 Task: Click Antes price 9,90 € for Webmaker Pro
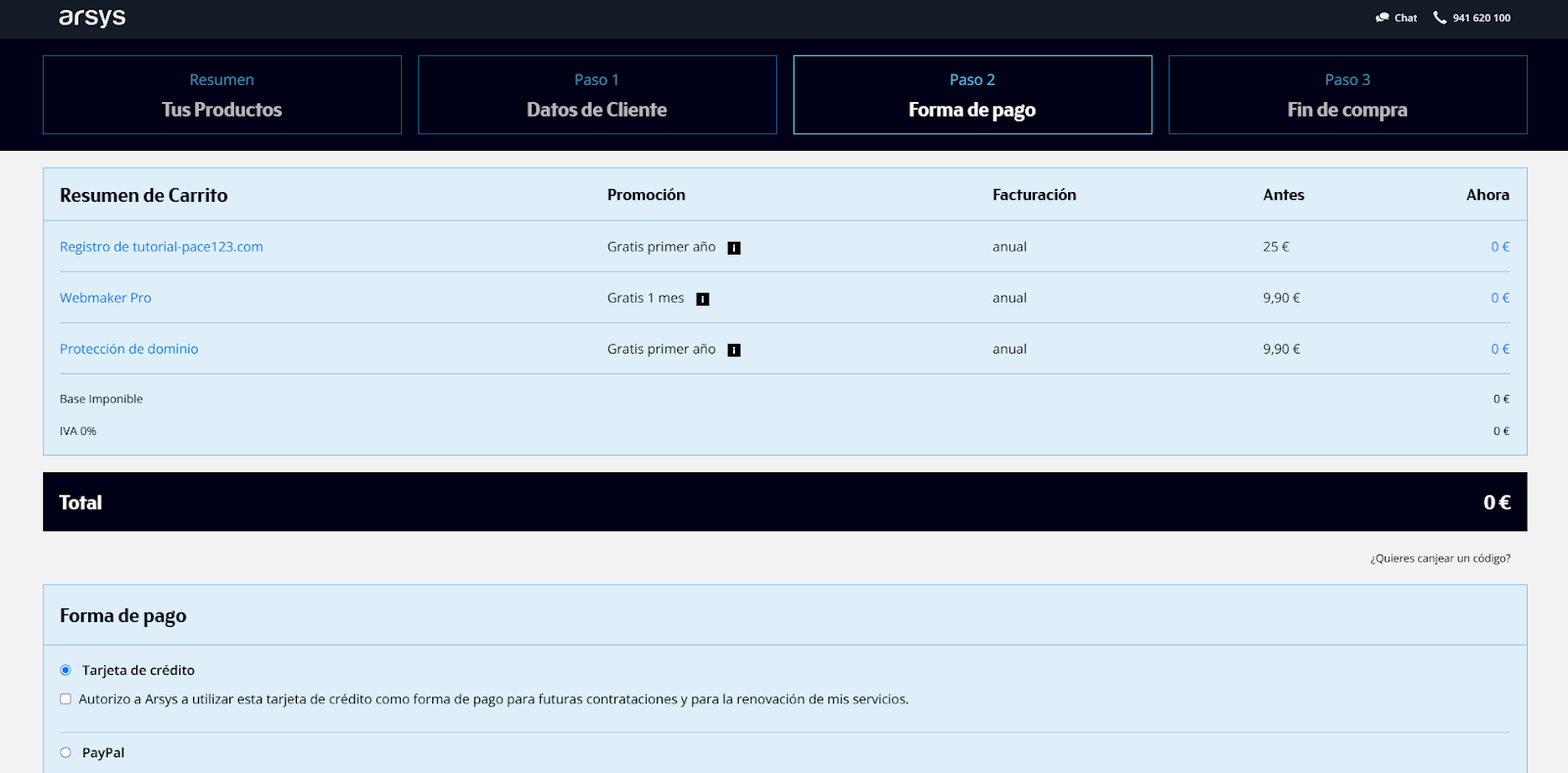click(1282, 298)
